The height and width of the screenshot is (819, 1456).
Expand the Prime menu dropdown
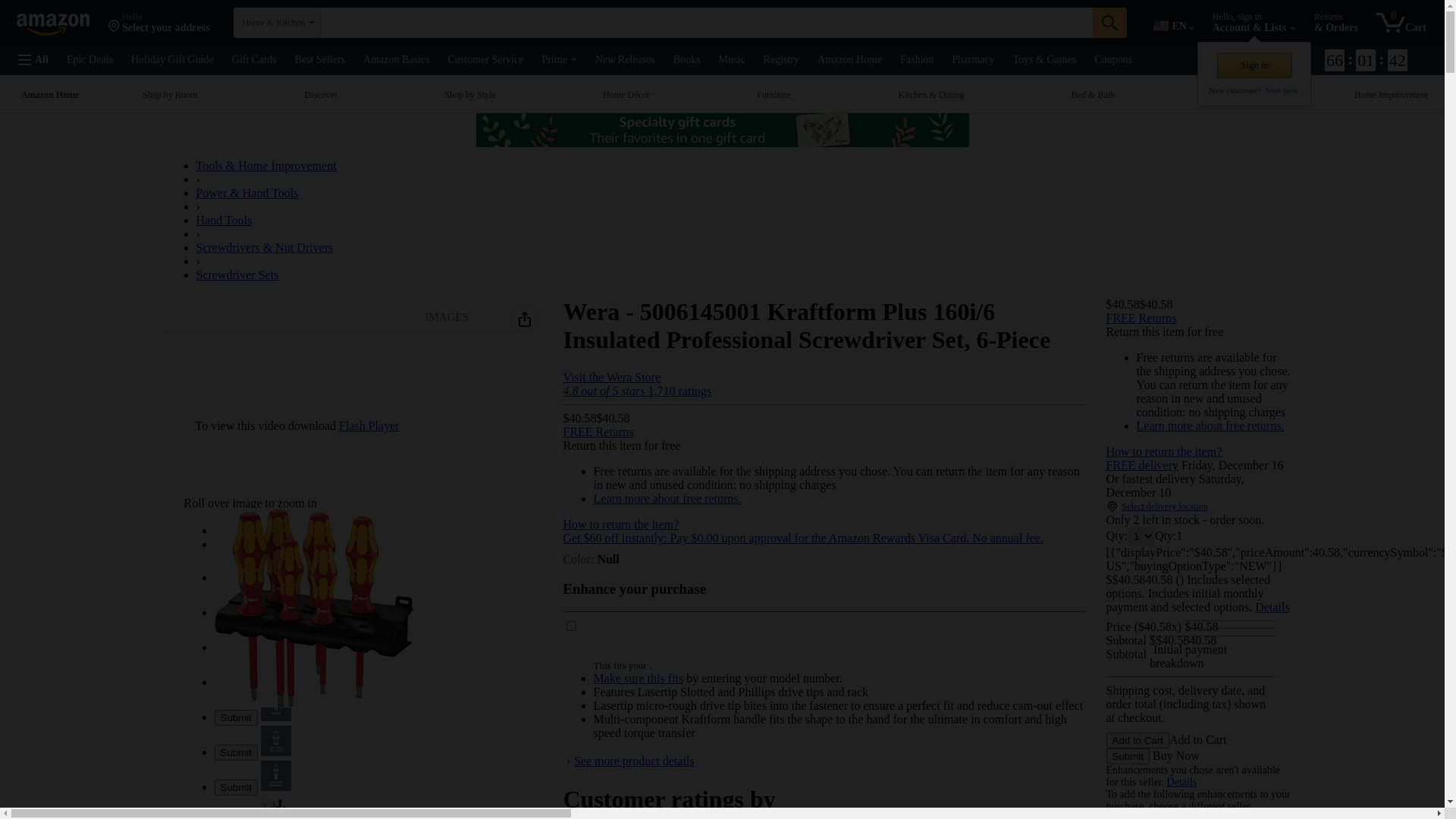(559, 60)
